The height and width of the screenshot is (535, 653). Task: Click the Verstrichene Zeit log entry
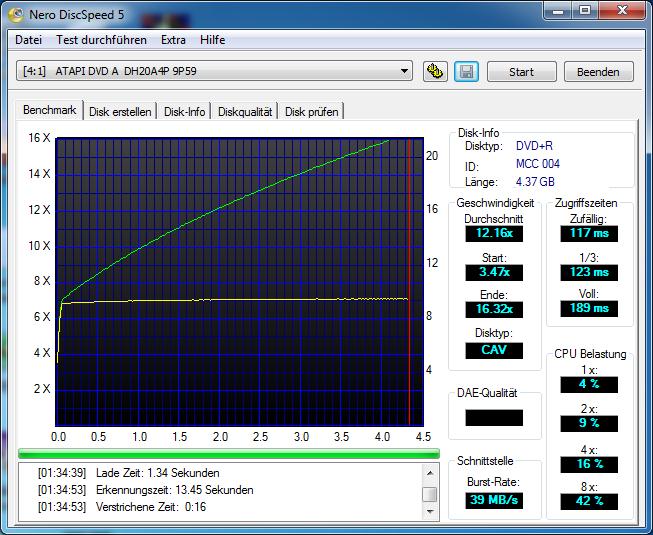click(x=122, y=507)
